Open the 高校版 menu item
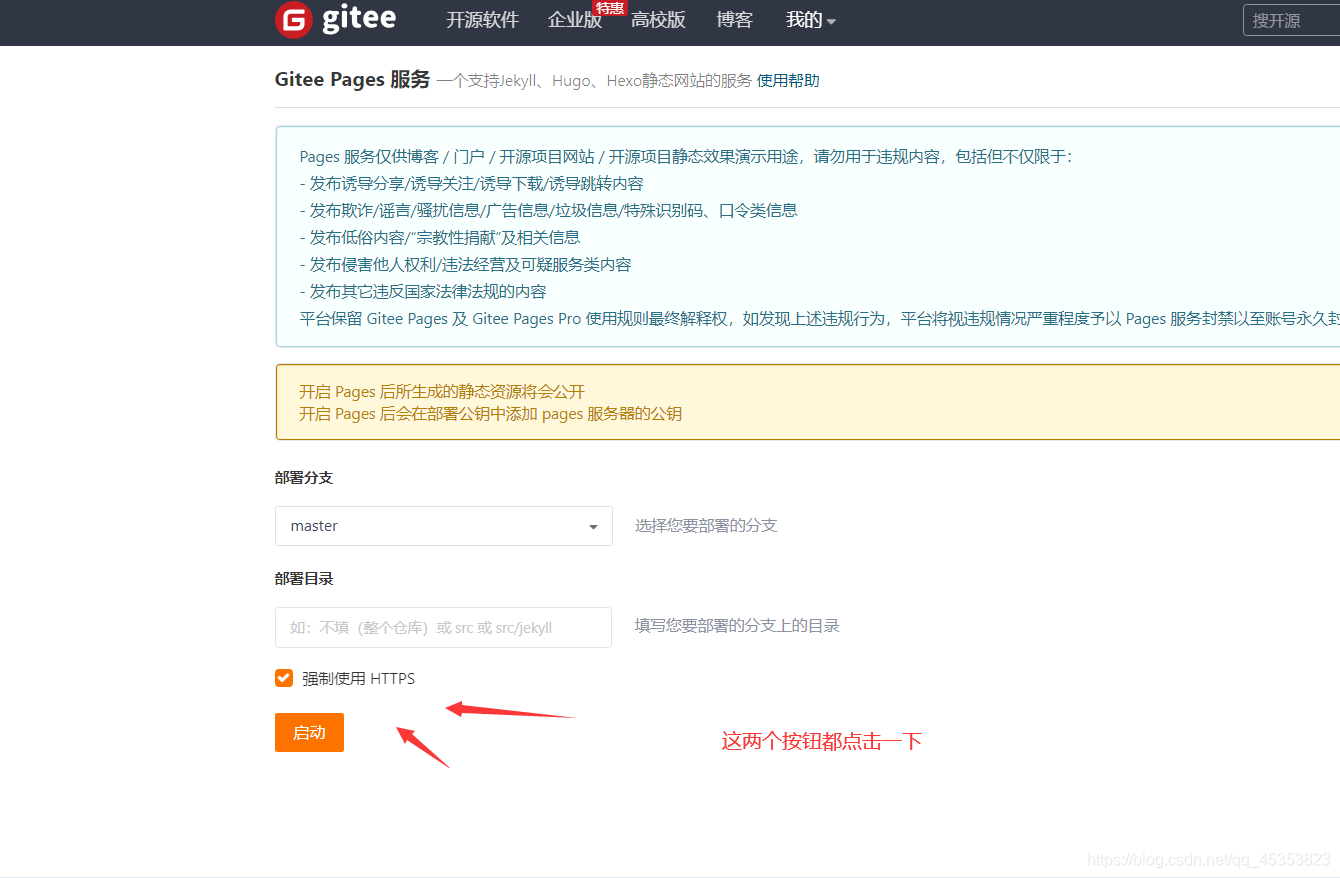Viewport: 1340px width, 878px height. [658, 20]
